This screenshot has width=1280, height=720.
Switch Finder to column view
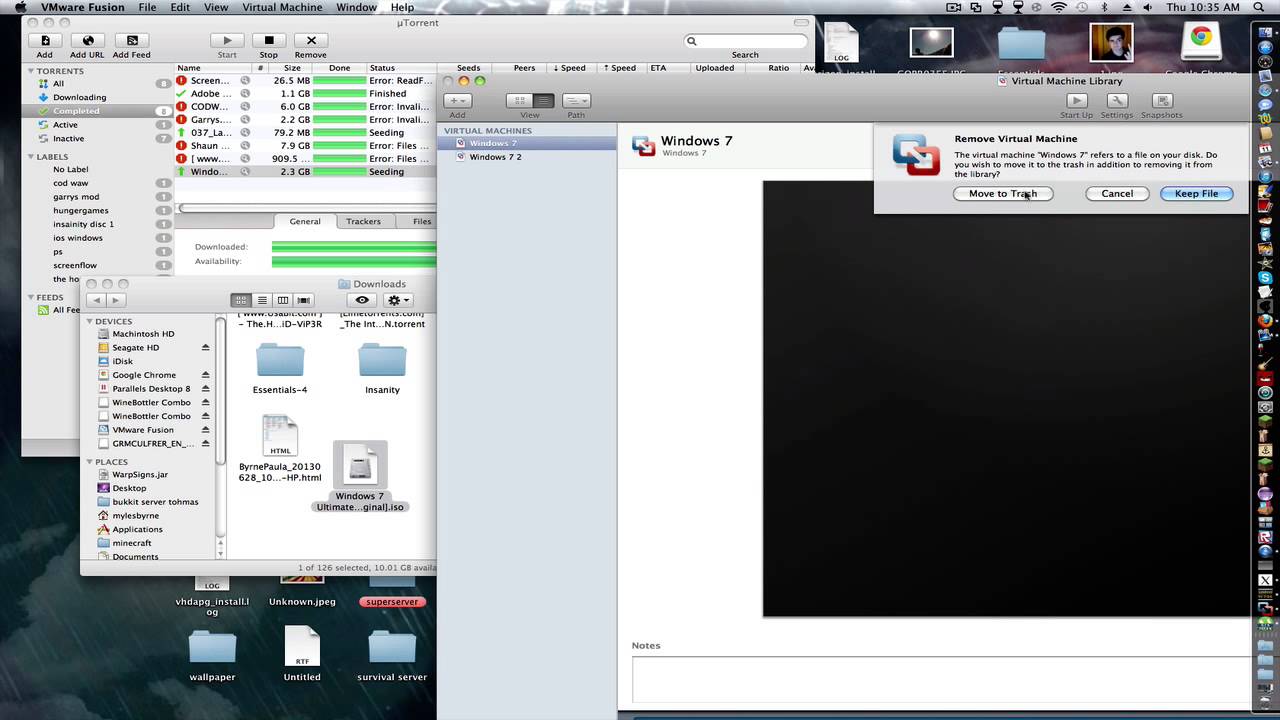coord(283,300)
